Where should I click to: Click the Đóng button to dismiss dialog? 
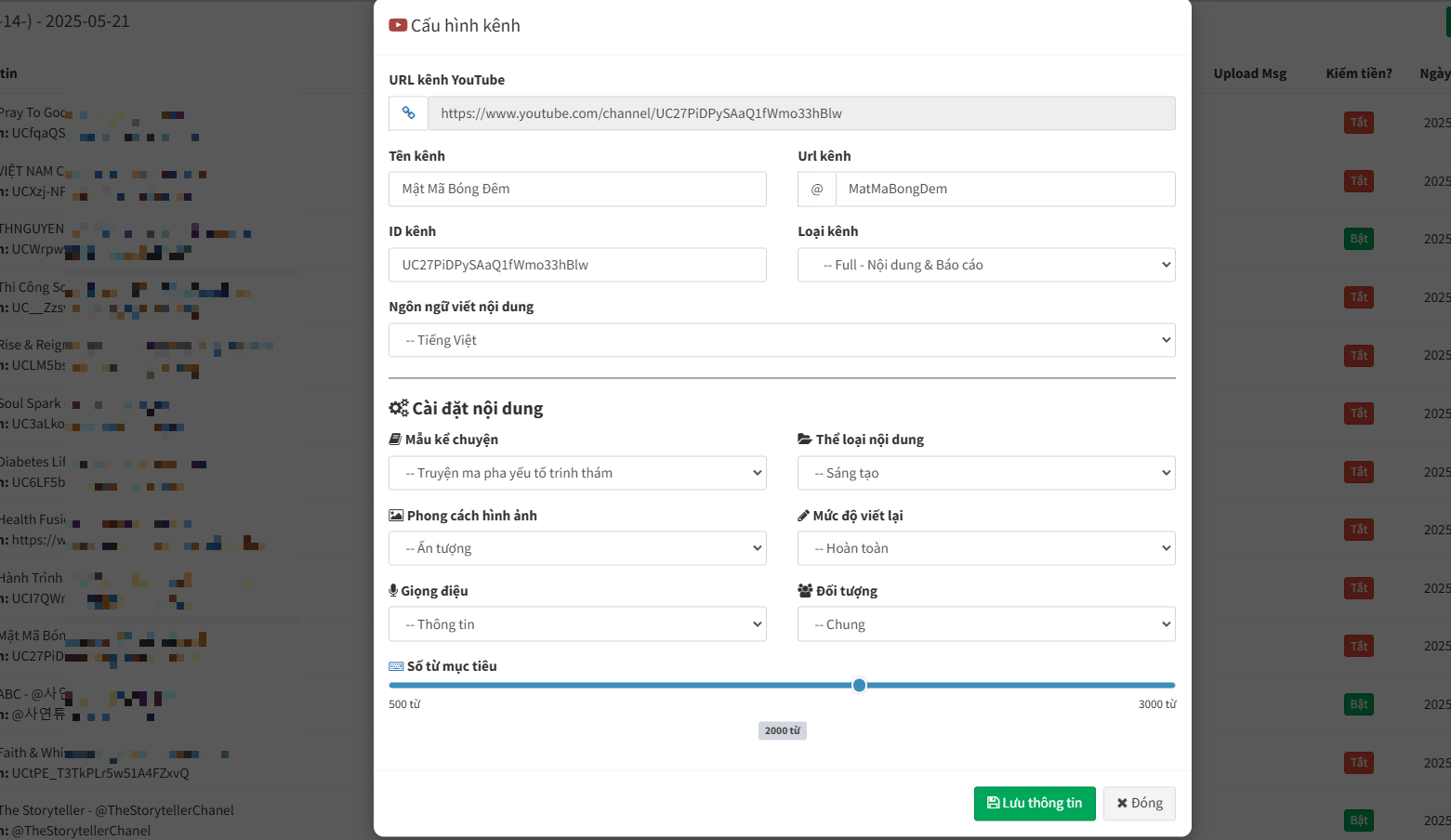tap(1140, 804)
